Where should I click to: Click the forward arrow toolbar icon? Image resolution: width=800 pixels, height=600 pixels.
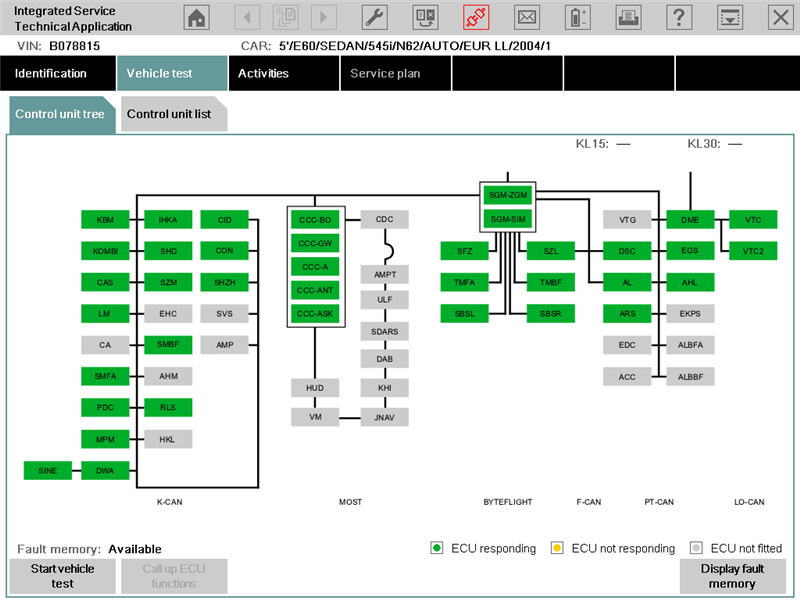(323, 18)
